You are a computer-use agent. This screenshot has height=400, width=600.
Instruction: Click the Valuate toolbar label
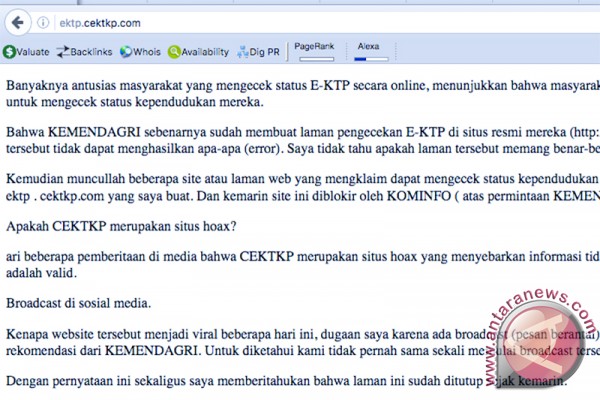point(33,52)
